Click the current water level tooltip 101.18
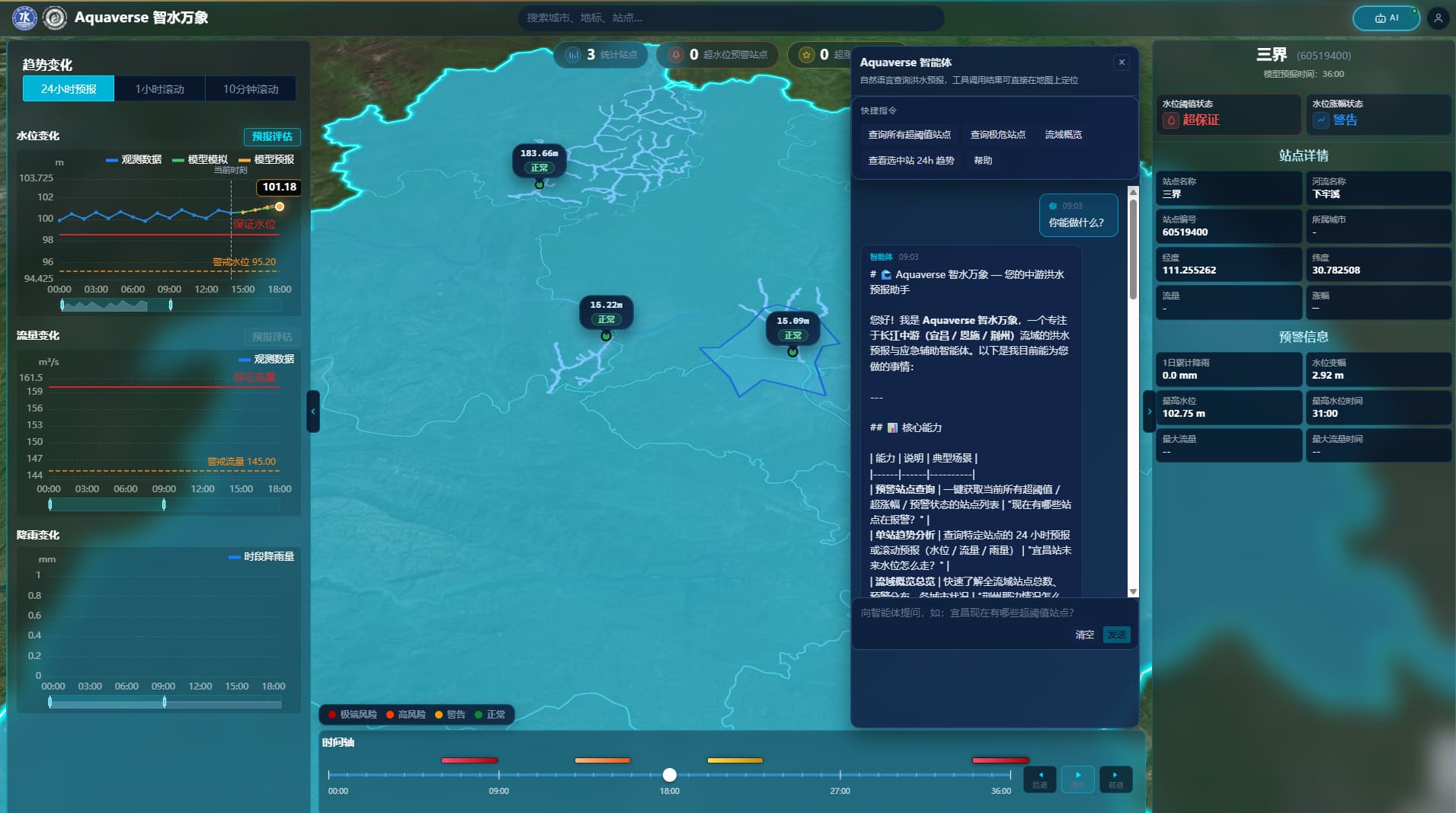The image size is (1456, 813). click(x=280, y=187)
